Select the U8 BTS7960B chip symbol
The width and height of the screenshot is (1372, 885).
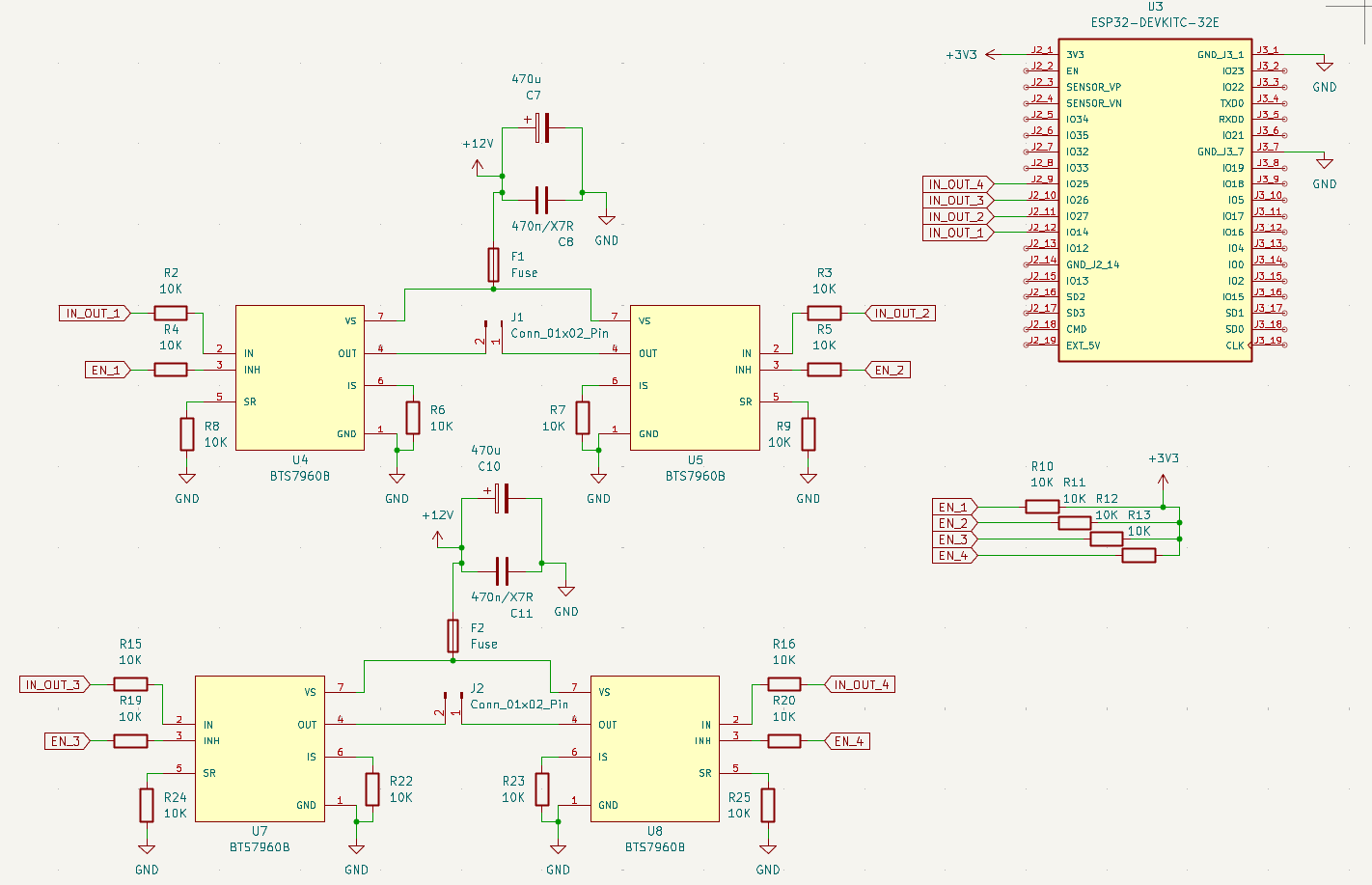pyautogui.click(x=655, y=749)
